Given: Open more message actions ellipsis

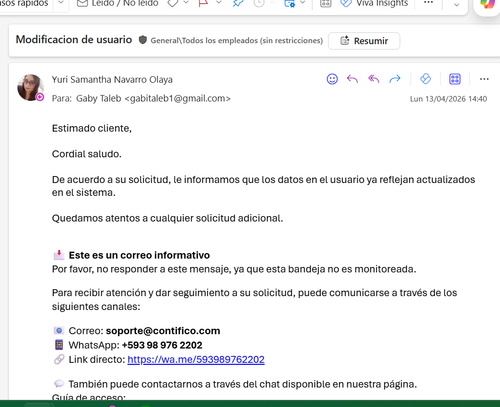Looking at the screenshot, I should point(484,79).
